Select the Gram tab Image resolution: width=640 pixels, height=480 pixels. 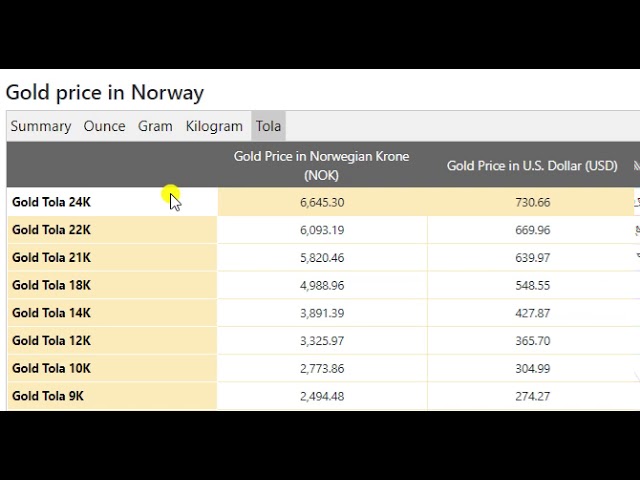click(x=155, y=126)
